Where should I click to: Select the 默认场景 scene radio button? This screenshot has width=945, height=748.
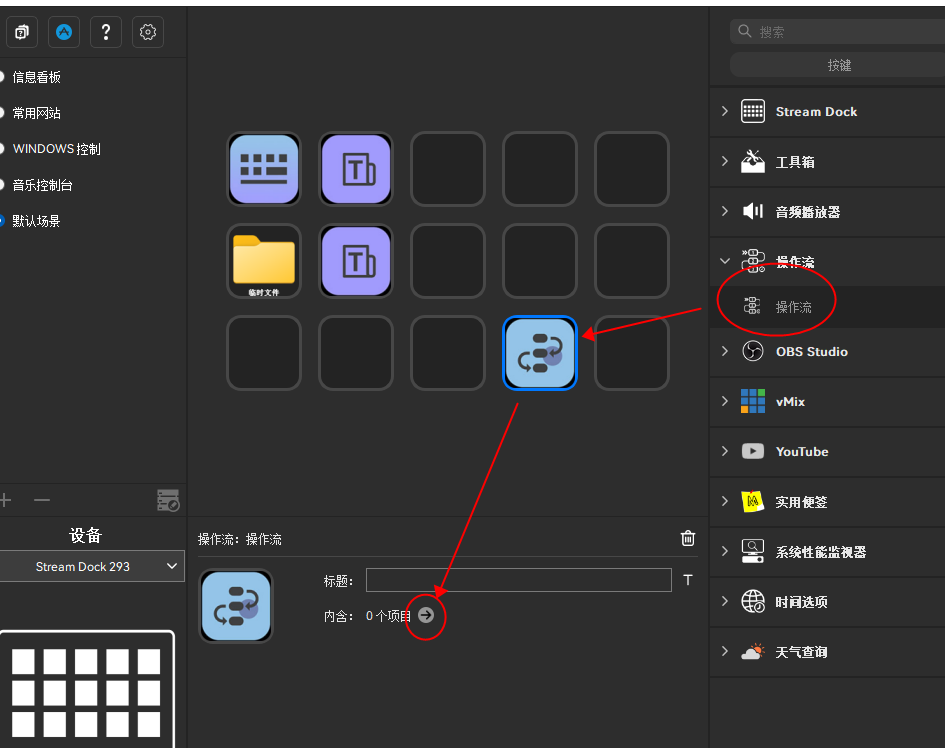click(x=1, y=221)
